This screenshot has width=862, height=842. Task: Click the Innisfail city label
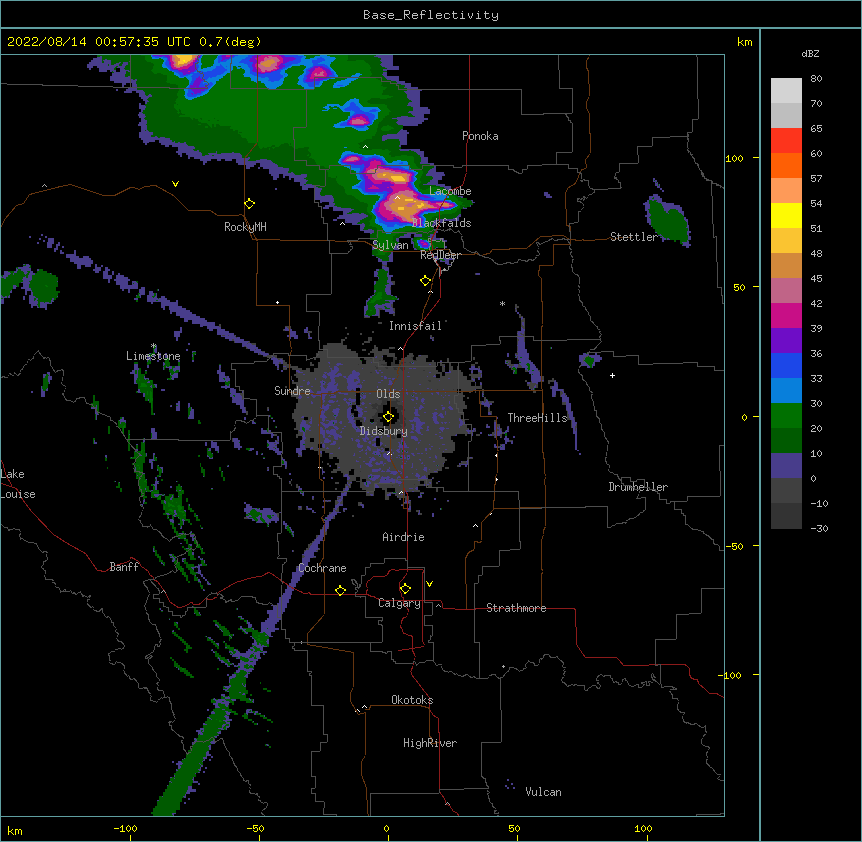coord(415,326)
